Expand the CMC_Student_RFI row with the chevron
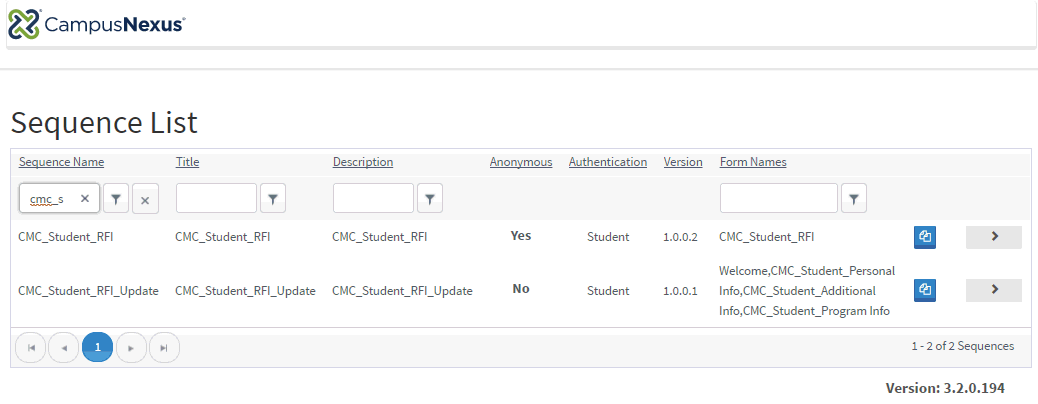The height and width of the screenshot is (404, 1038). pos(993,237)
